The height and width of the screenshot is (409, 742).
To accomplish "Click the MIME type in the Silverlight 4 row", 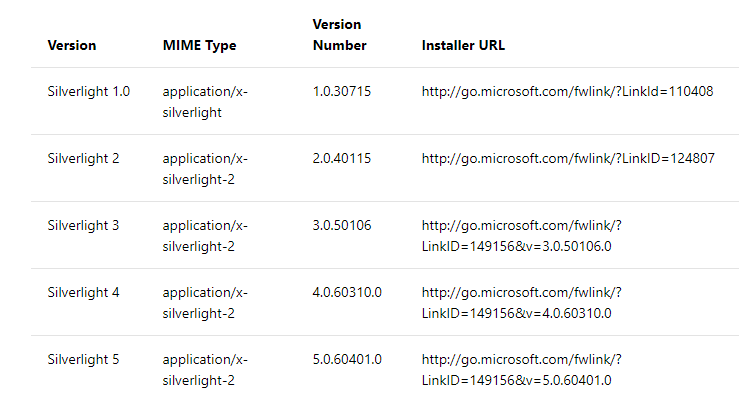I will tap(205, 302).
